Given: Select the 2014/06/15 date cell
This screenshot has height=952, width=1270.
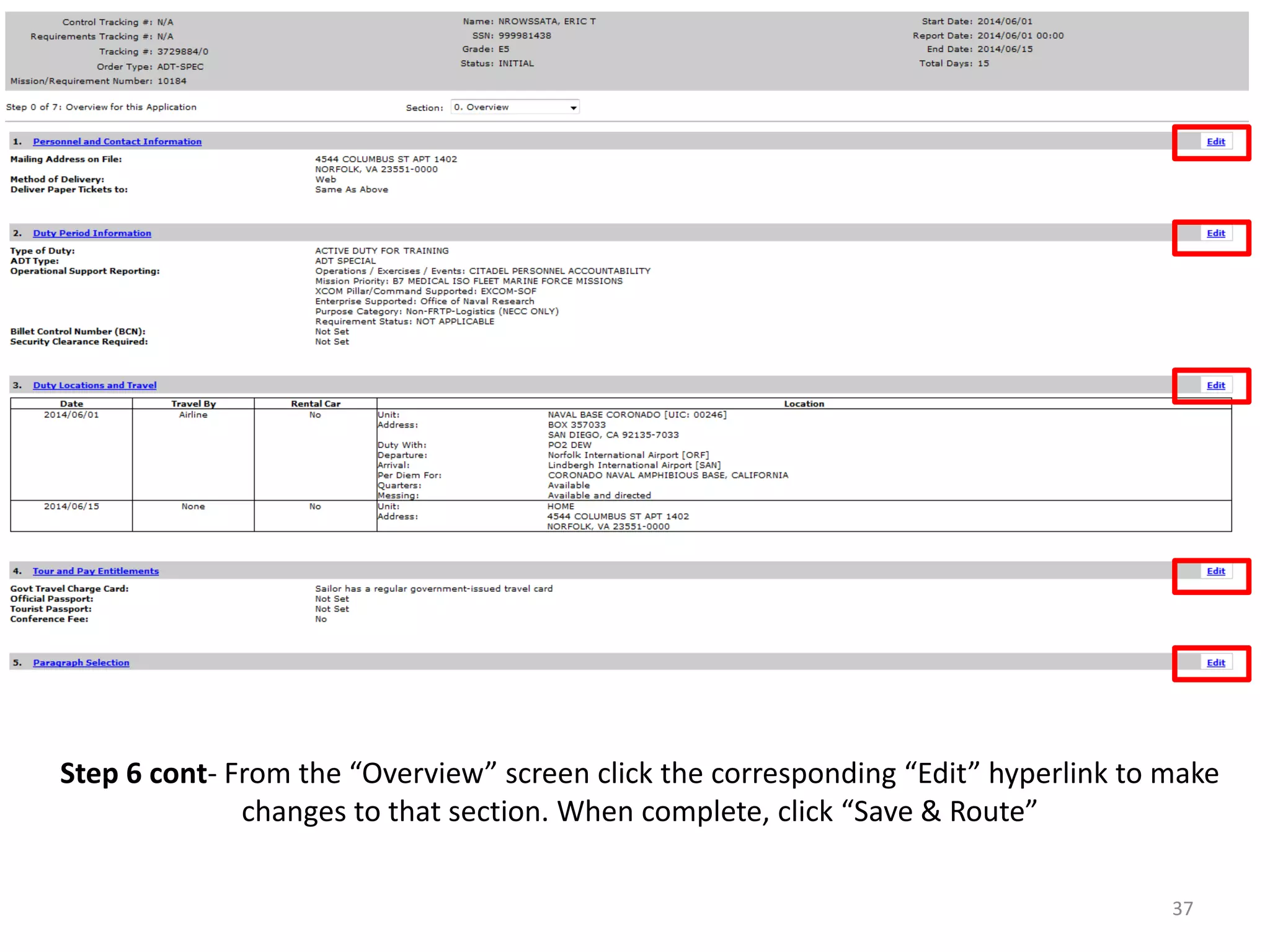Looking at the screenshot, I should point(71,506).
